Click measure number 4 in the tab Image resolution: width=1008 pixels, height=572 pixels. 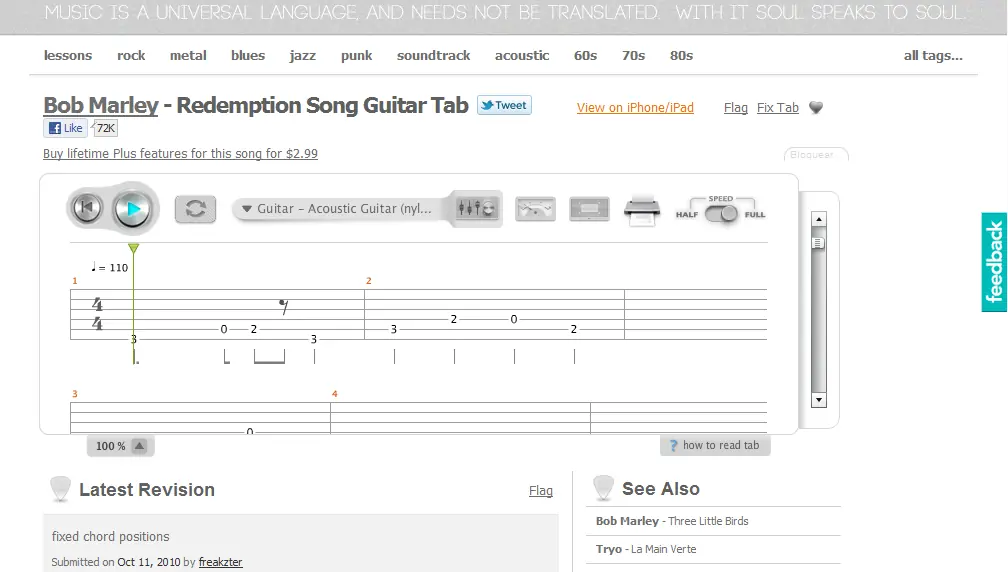pos(334,394)
